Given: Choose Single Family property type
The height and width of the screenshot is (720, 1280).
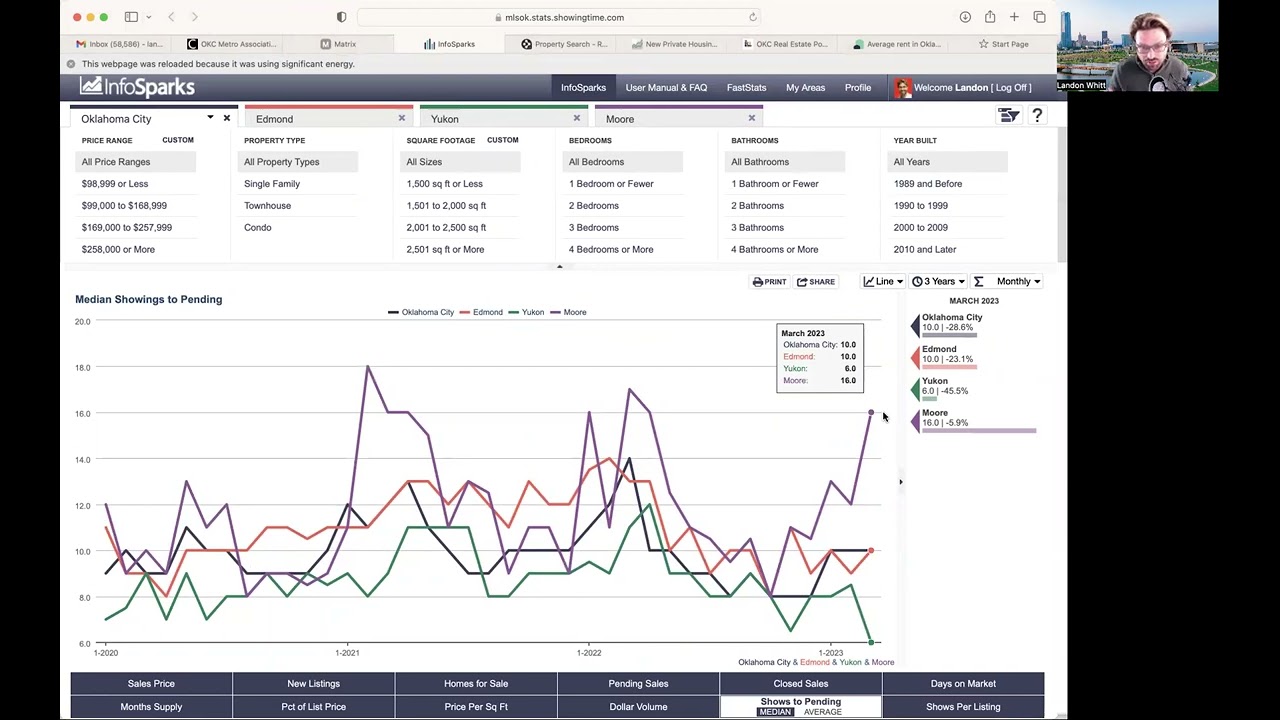Looking at the screenshot, I should coord(272,184).
